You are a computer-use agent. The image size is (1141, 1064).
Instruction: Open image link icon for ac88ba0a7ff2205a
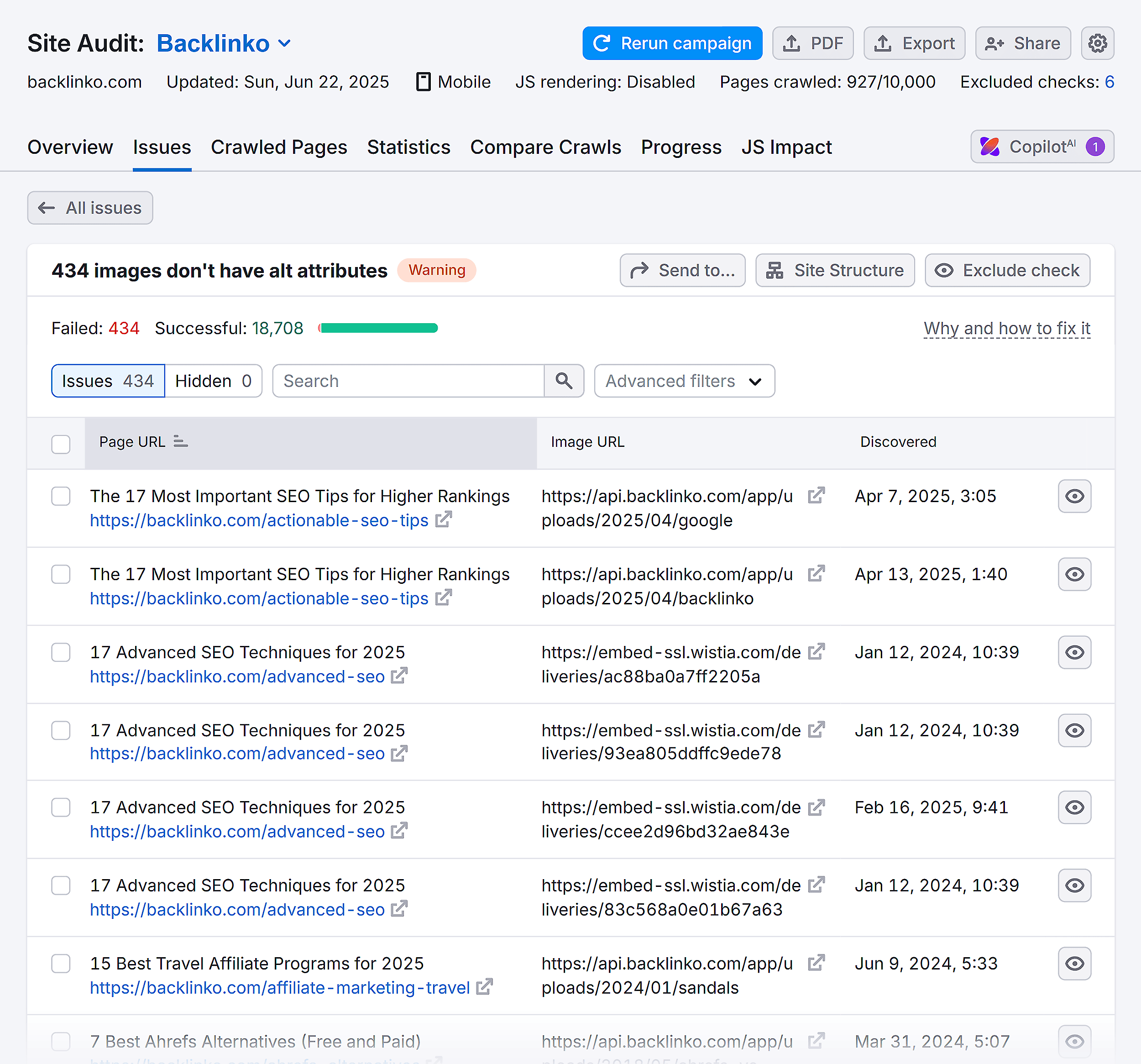tap(816, 652)
